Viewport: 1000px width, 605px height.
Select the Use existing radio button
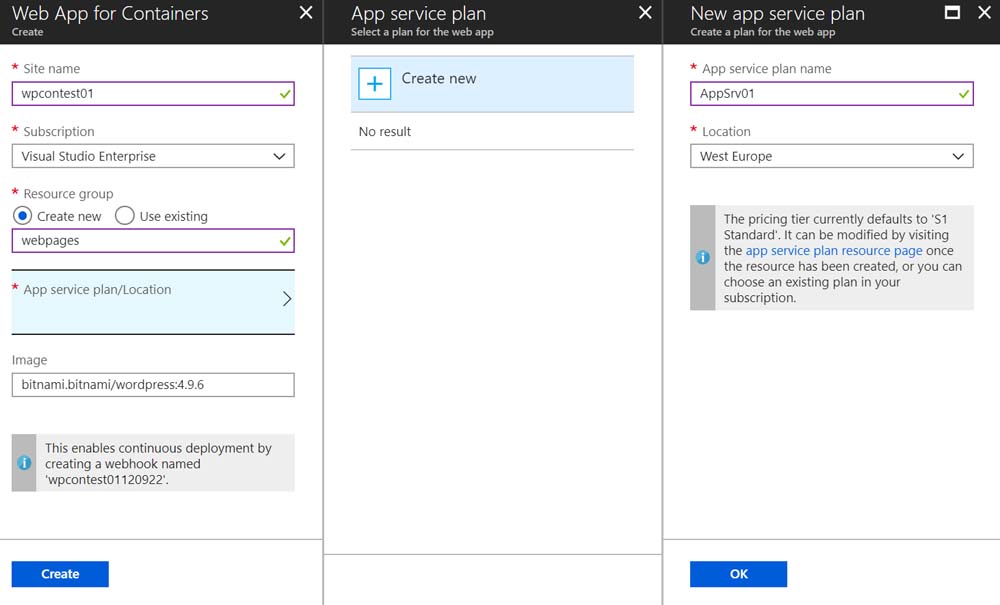[125, 216]
